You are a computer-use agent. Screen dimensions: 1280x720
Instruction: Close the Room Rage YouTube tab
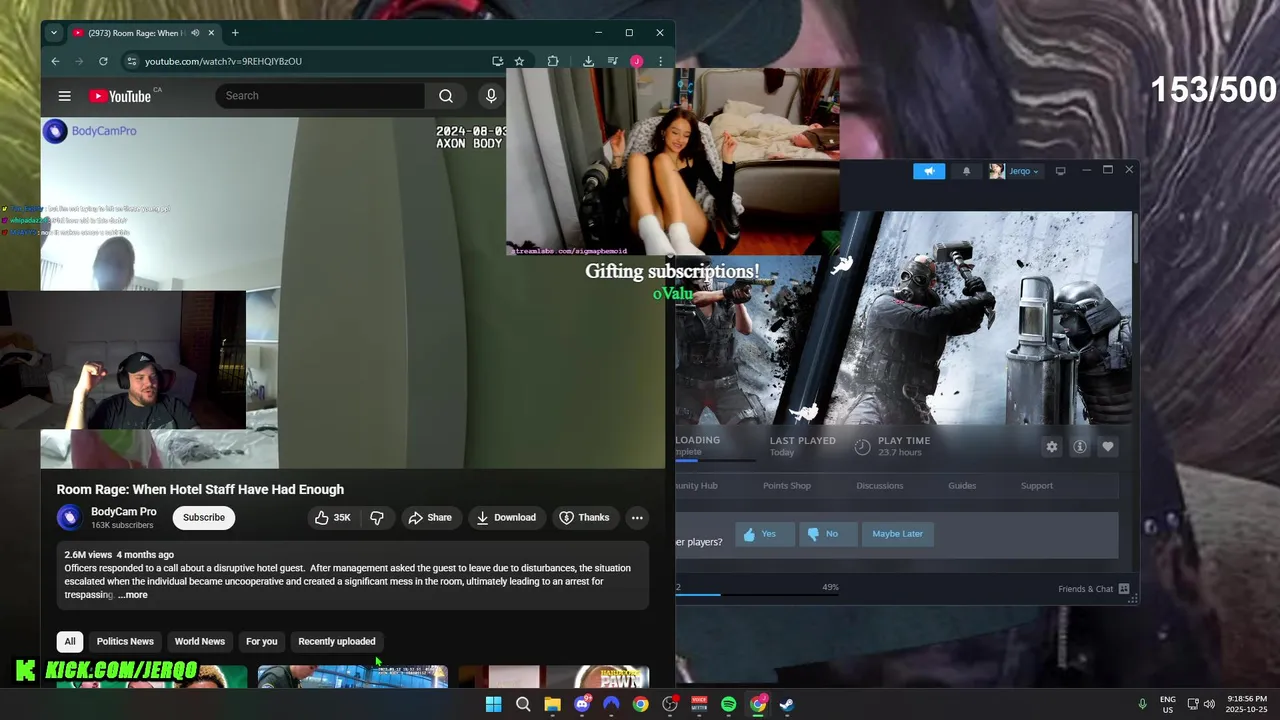click(x=213, y=33)
